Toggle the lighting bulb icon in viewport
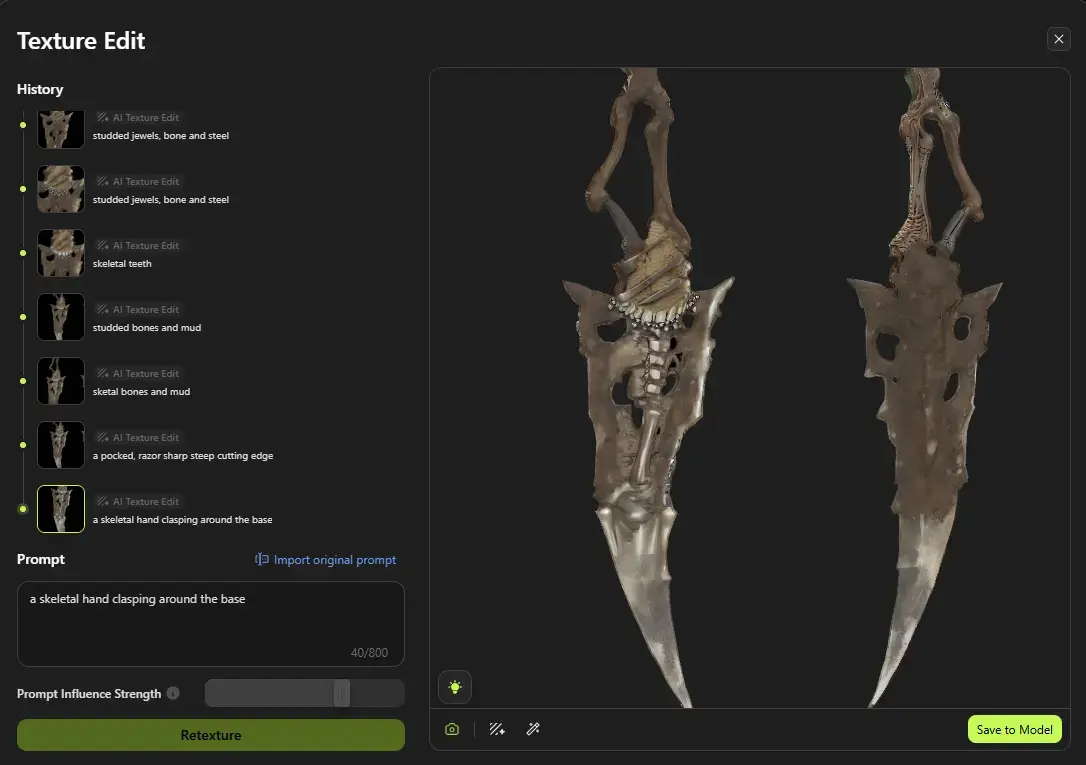The width and height of the screenshot is (1086, 765). (454, 687)
